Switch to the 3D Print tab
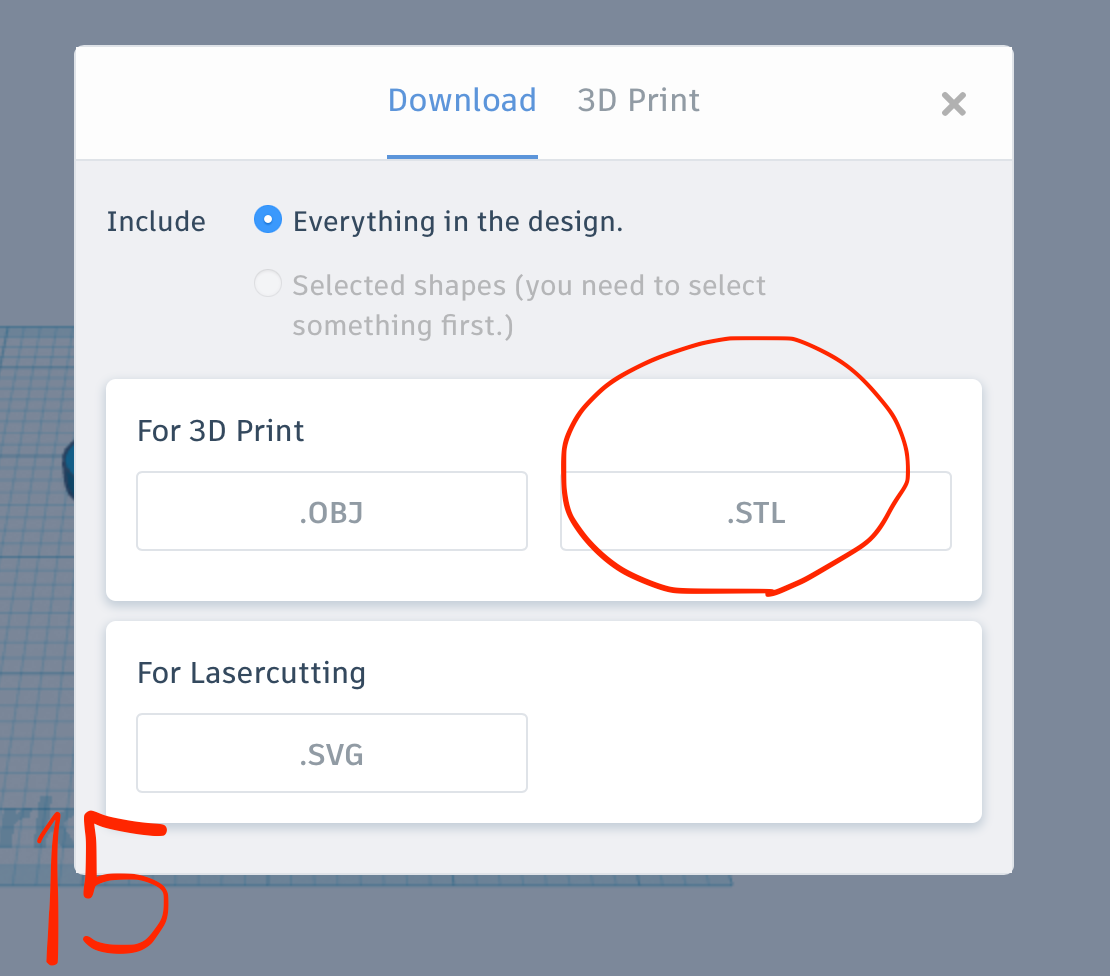The width and height of the screenshot is (1110, 976). click(x=639, y=101)
